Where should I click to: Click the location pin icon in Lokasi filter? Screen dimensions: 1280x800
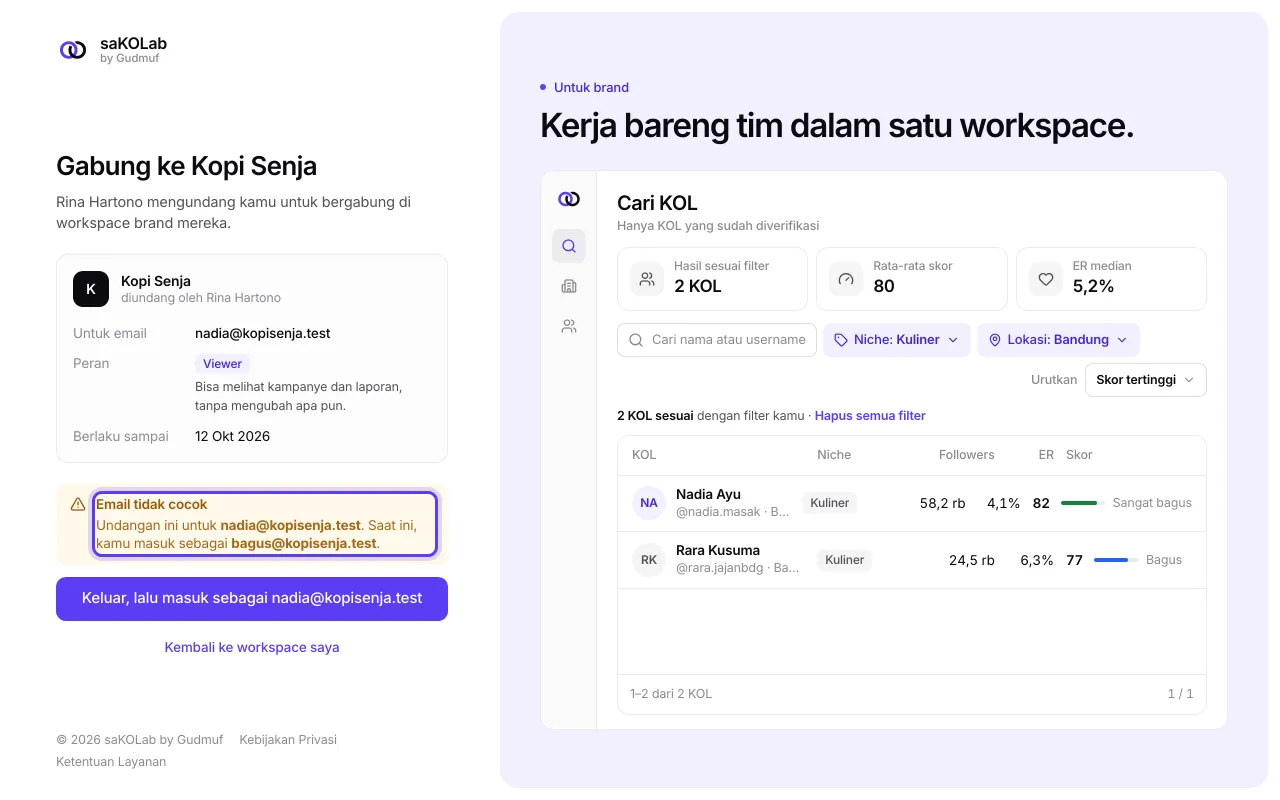click(x=995, y=340)
